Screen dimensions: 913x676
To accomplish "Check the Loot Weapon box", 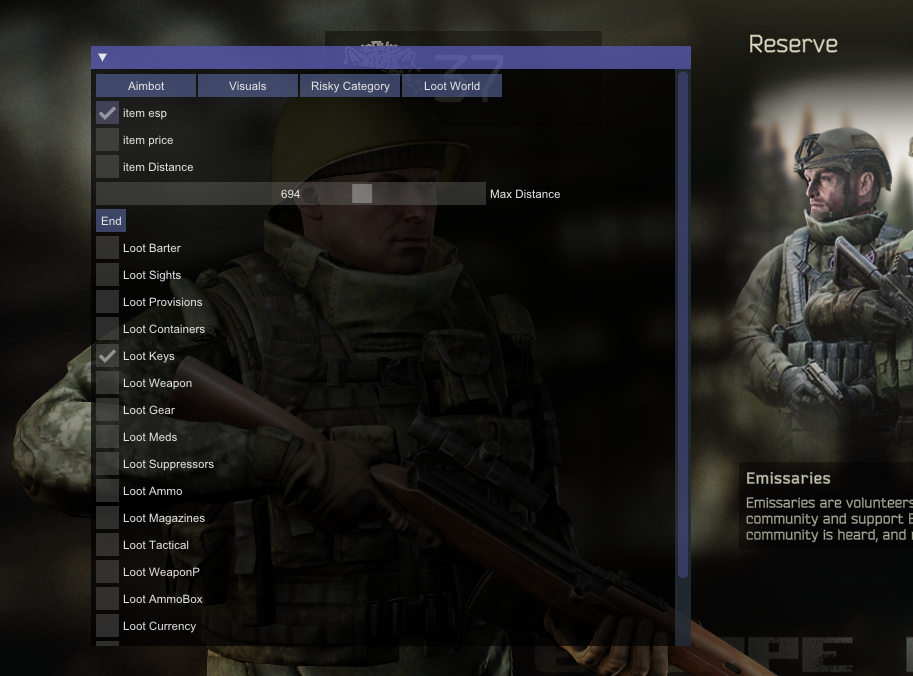I will coord(107,383).
